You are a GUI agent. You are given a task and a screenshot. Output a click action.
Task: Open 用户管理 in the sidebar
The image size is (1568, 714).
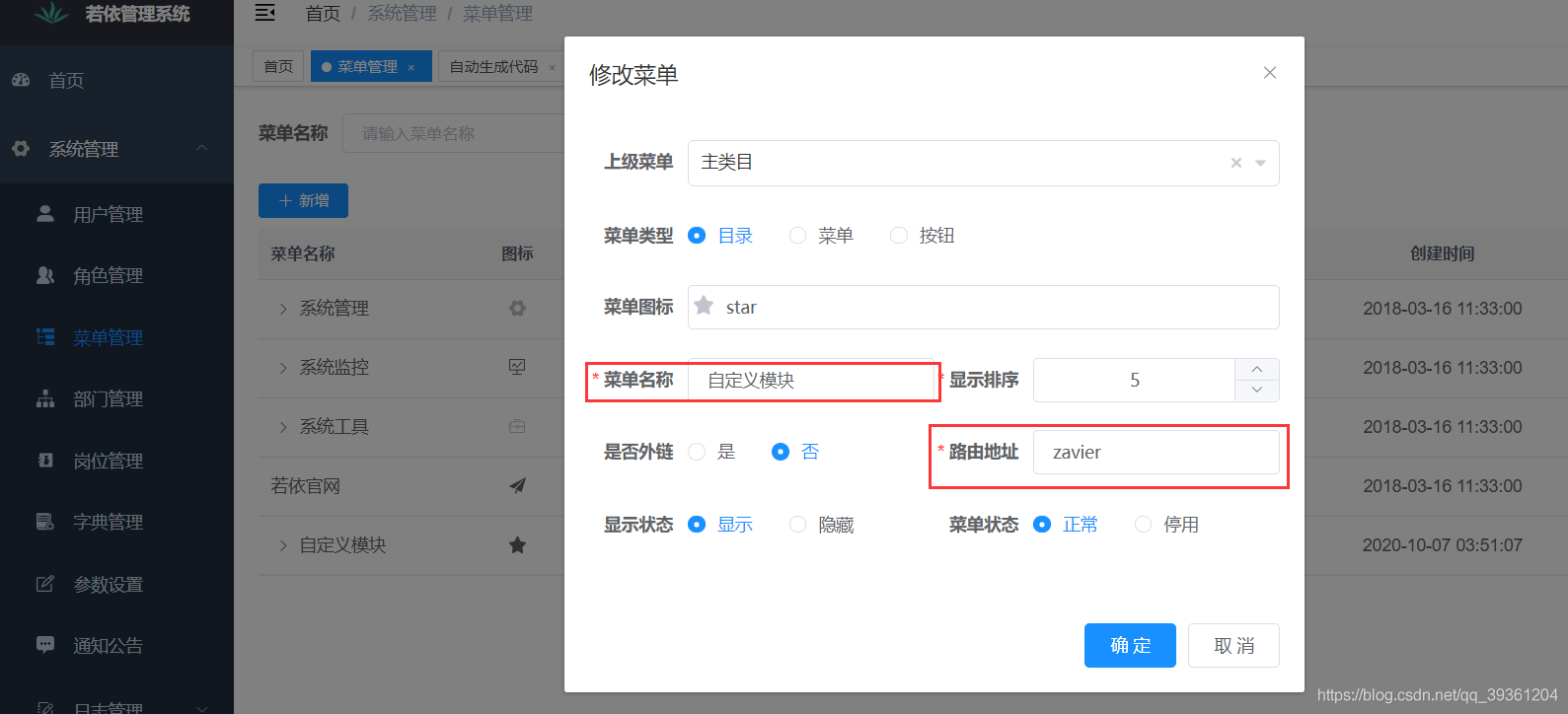click(116, 214)
